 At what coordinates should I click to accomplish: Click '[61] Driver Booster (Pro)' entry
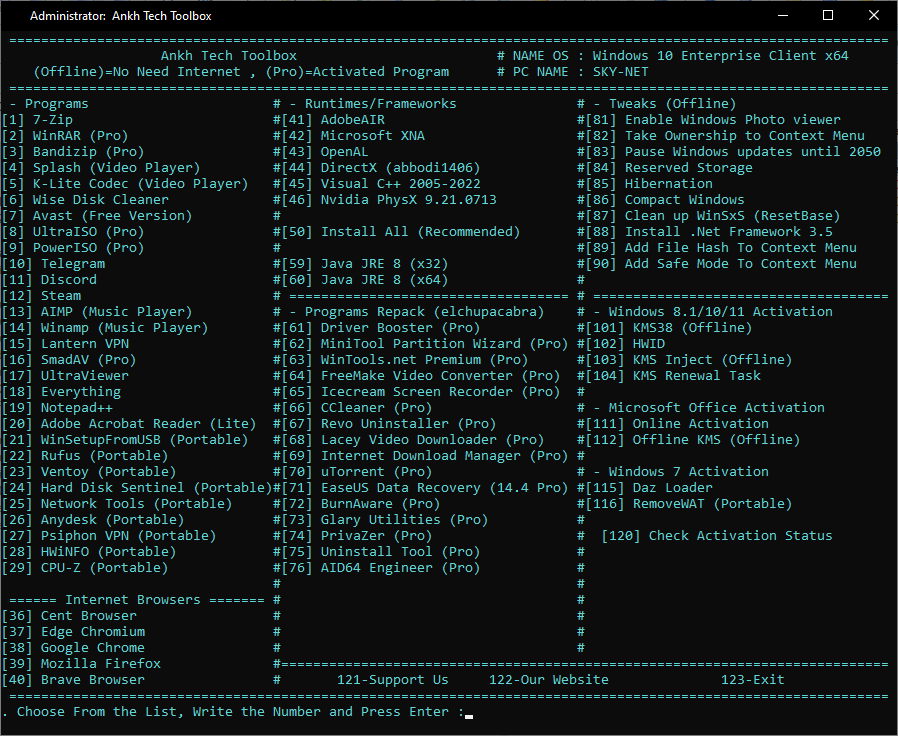coord(381,328)
